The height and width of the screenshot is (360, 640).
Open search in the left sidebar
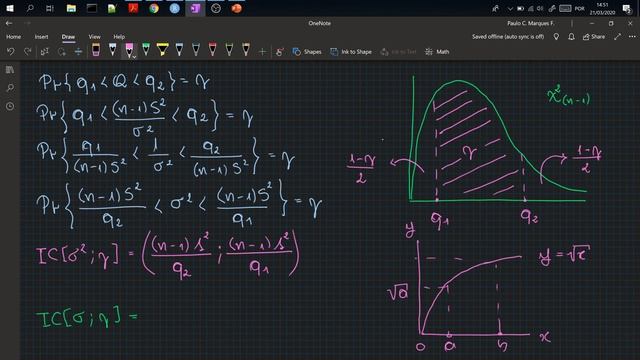(x=10, y=88)
